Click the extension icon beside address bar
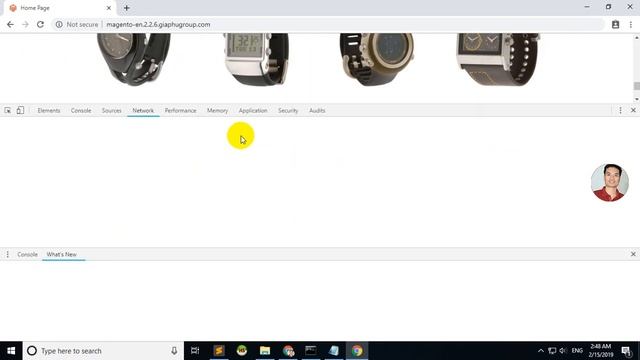The height and width of the screenshot is (360, 640). tap(616, 24)
